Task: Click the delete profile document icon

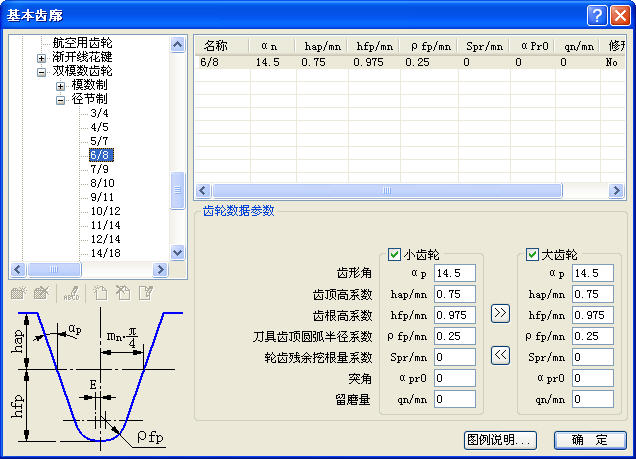Action: pyautogui.click(x=123, y=292)
